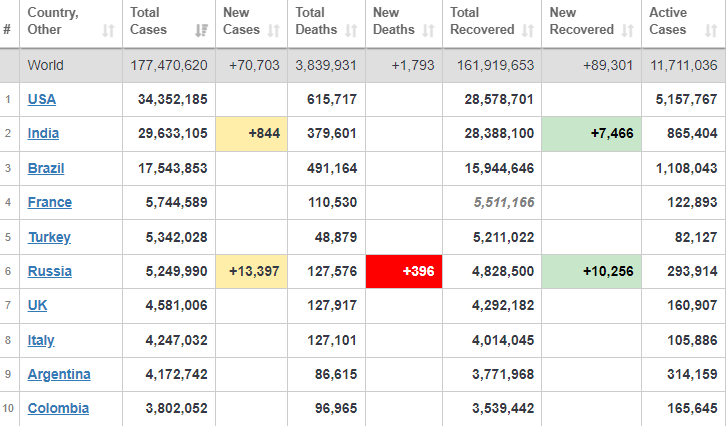Screen dimensions: 726x426
Task: Click the New Deaths column header text
Action: (394, 21)
